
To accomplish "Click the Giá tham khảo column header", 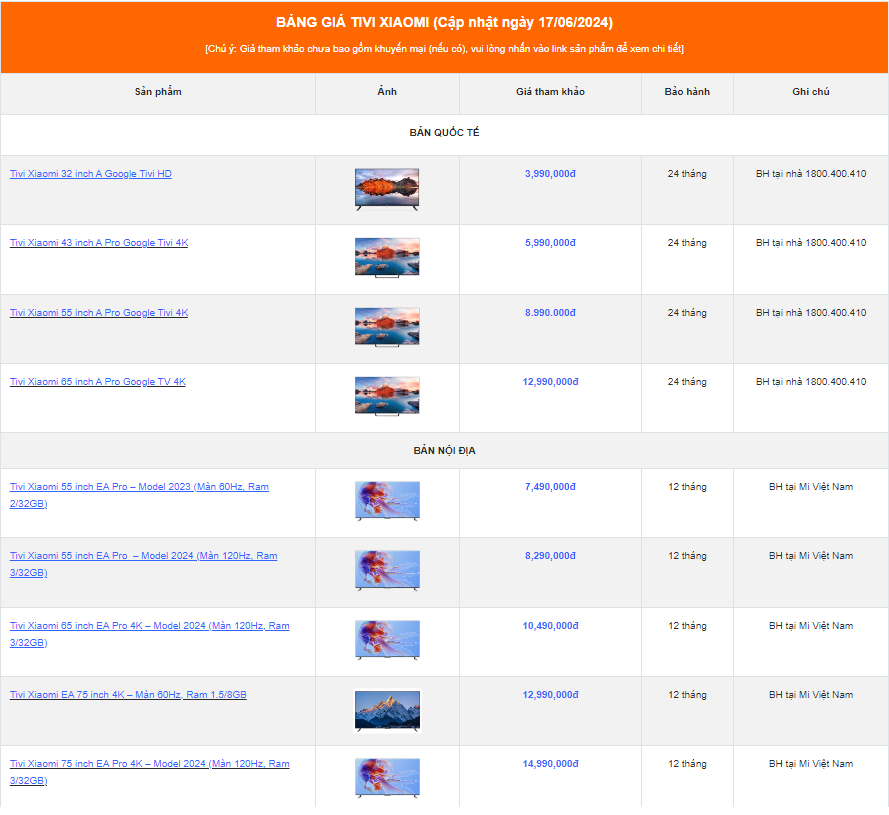I will click(x=550, y=92).
